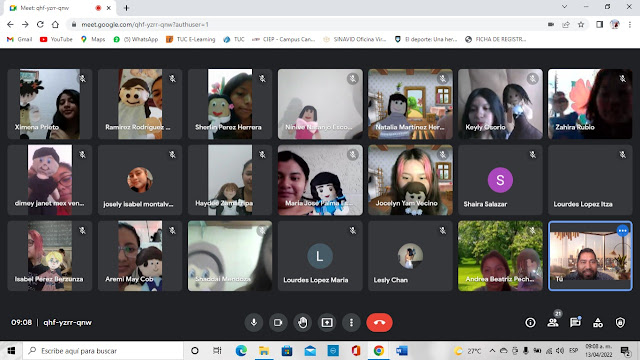
Task: Click the three-dot options on your own tile
Action: [622, 231]
